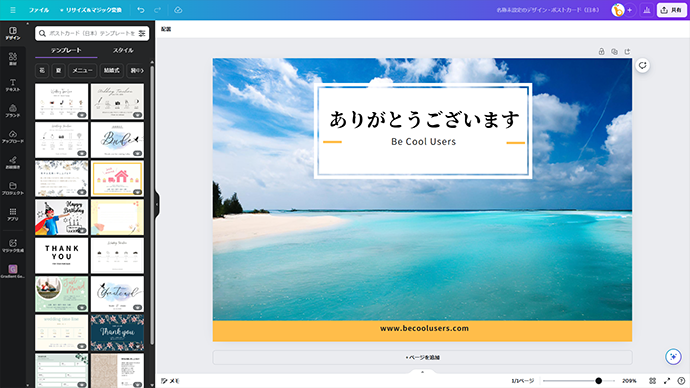The height and width of the screenshot is (388, 690).
Task: Click the Magic assistant sparkle button
Action: 673,356
